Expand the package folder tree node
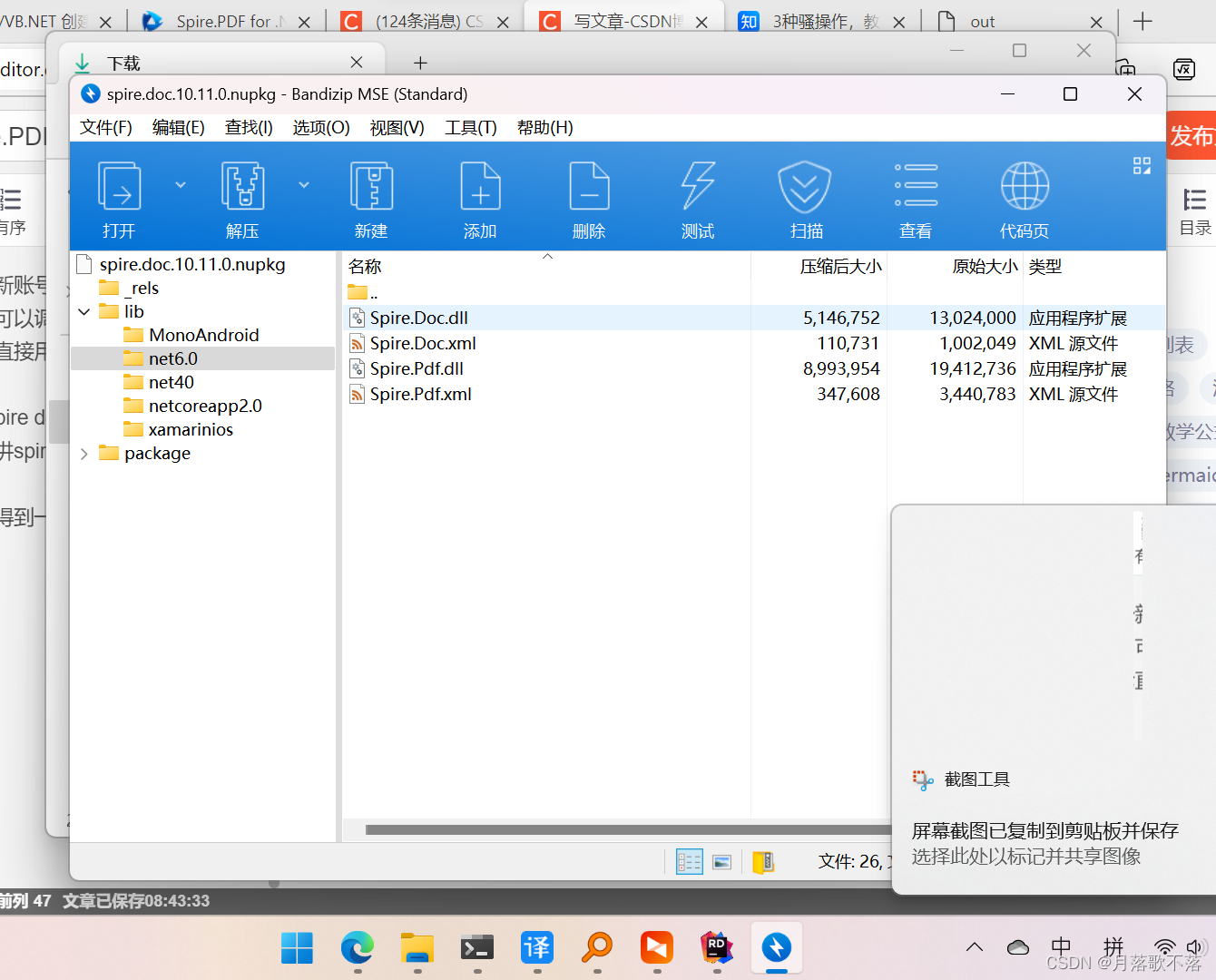This screenshot has width=1216, height=980. tap(84, 453)
